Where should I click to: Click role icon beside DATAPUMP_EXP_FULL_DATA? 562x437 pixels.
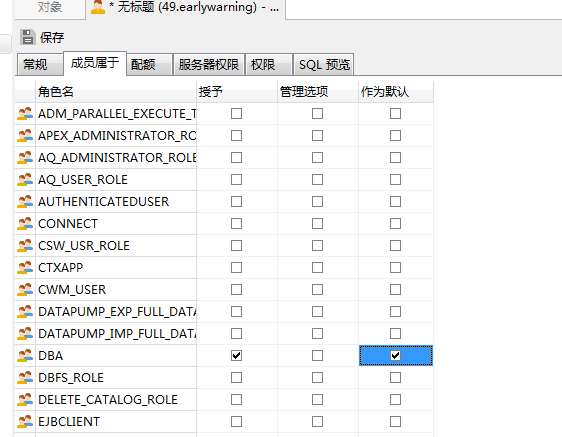tap(25, 312)
